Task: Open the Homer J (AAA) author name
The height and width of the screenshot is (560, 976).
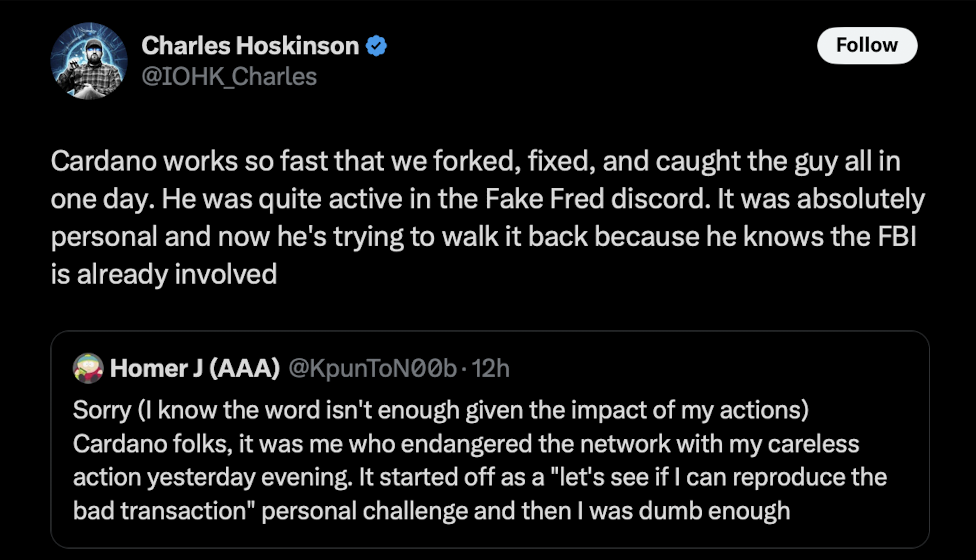Action: click(194, 368)
